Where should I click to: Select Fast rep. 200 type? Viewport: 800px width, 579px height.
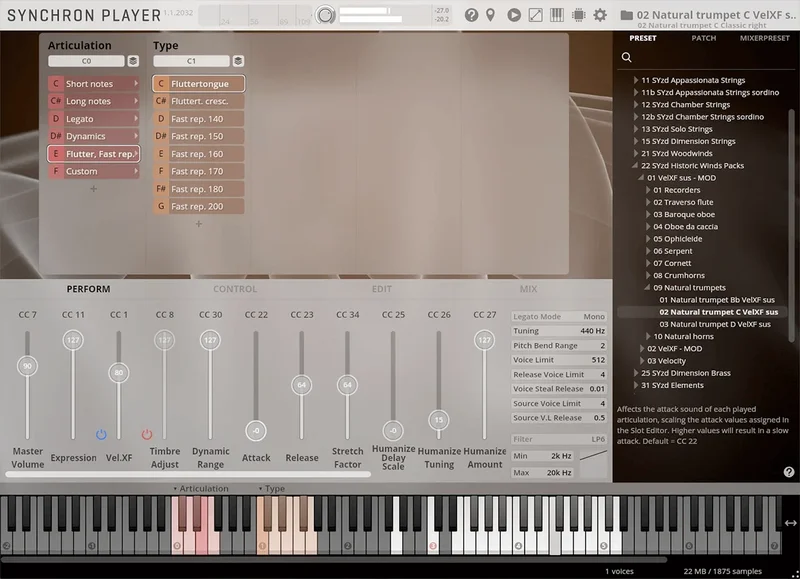tap(198, 206)
